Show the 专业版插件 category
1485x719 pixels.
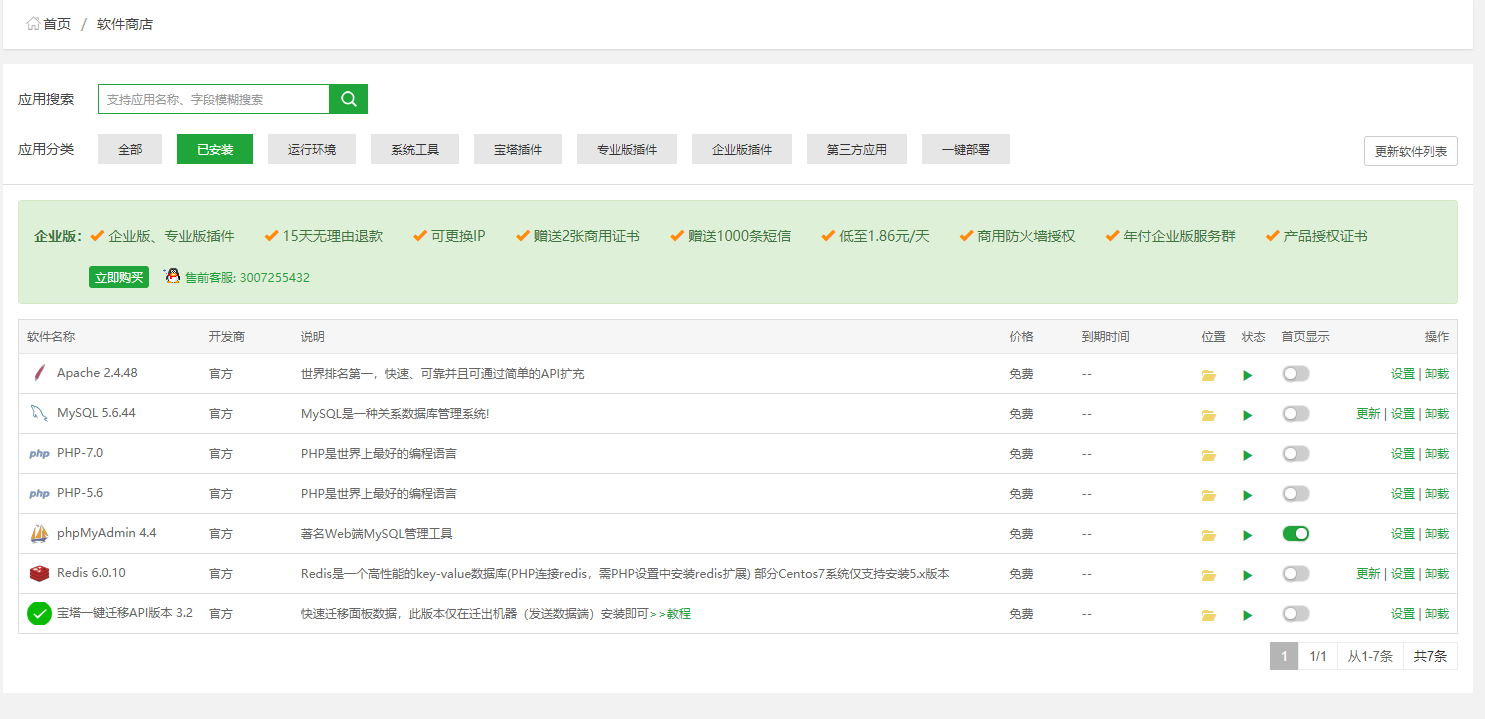[627, 149]
